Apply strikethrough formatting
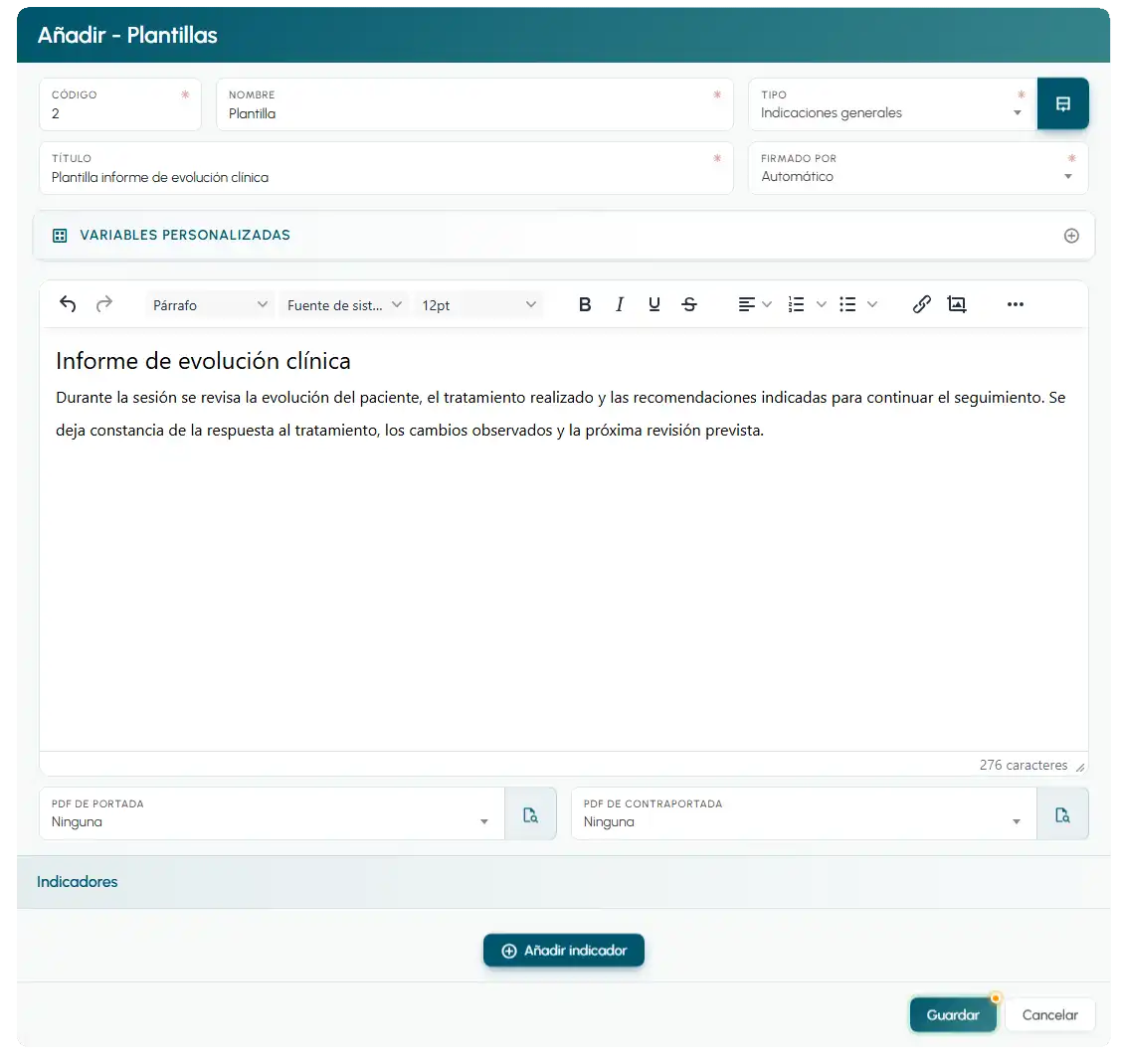 coord(689,304)
